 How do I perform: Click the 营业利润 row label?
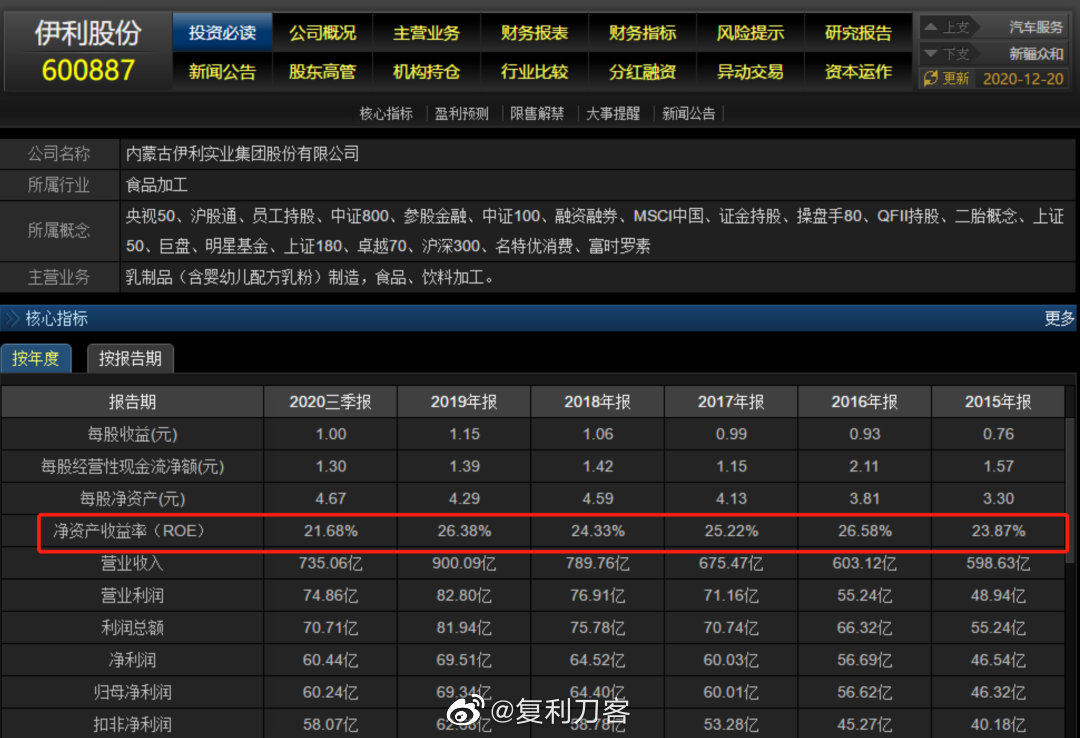132,595
